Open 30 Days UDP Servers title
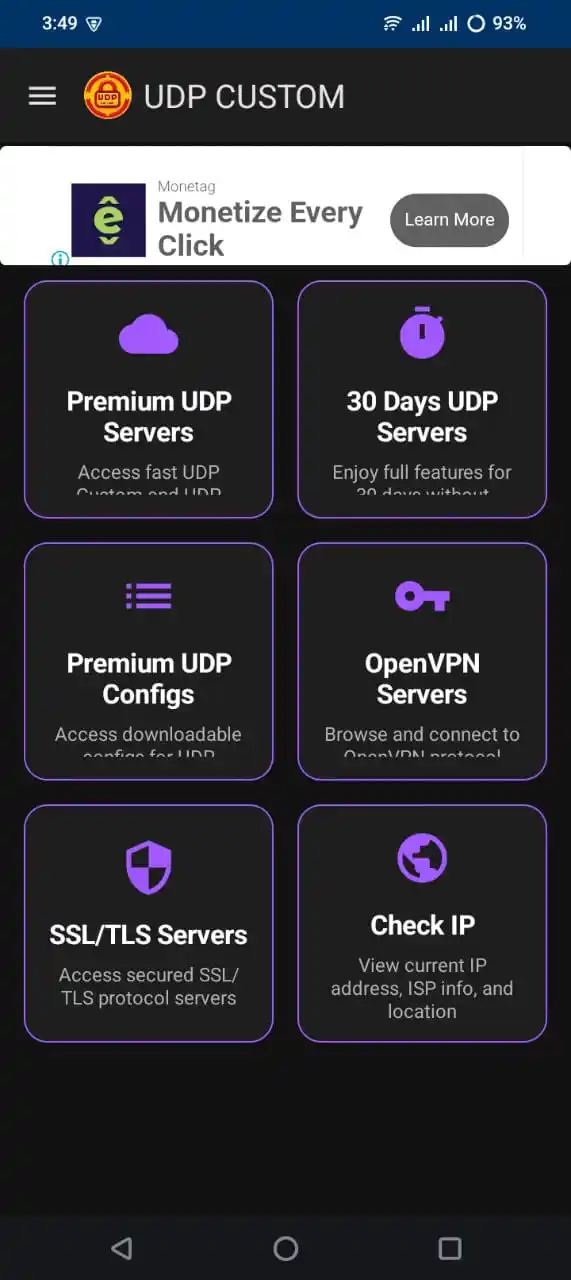The width and height of the screenshot is (571, 1280). pyautogui.click(x=422, y=417)
